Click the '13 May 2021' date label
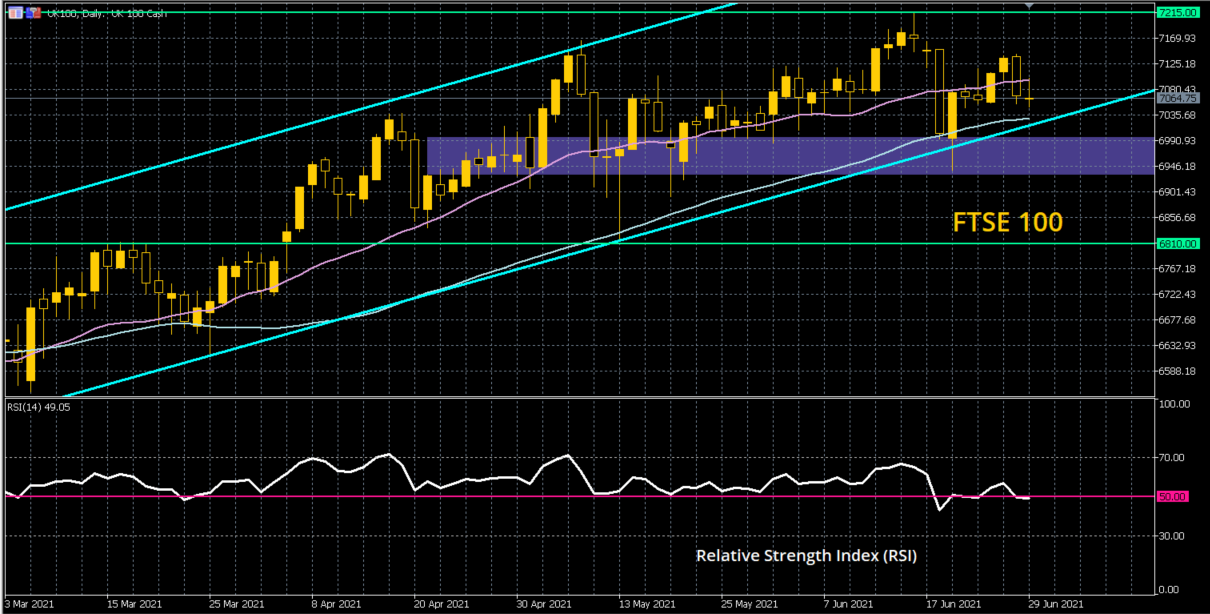Image resolution: width=1210 pixels, height=614 pixels. pyautogui.click(x=648, y=604)
